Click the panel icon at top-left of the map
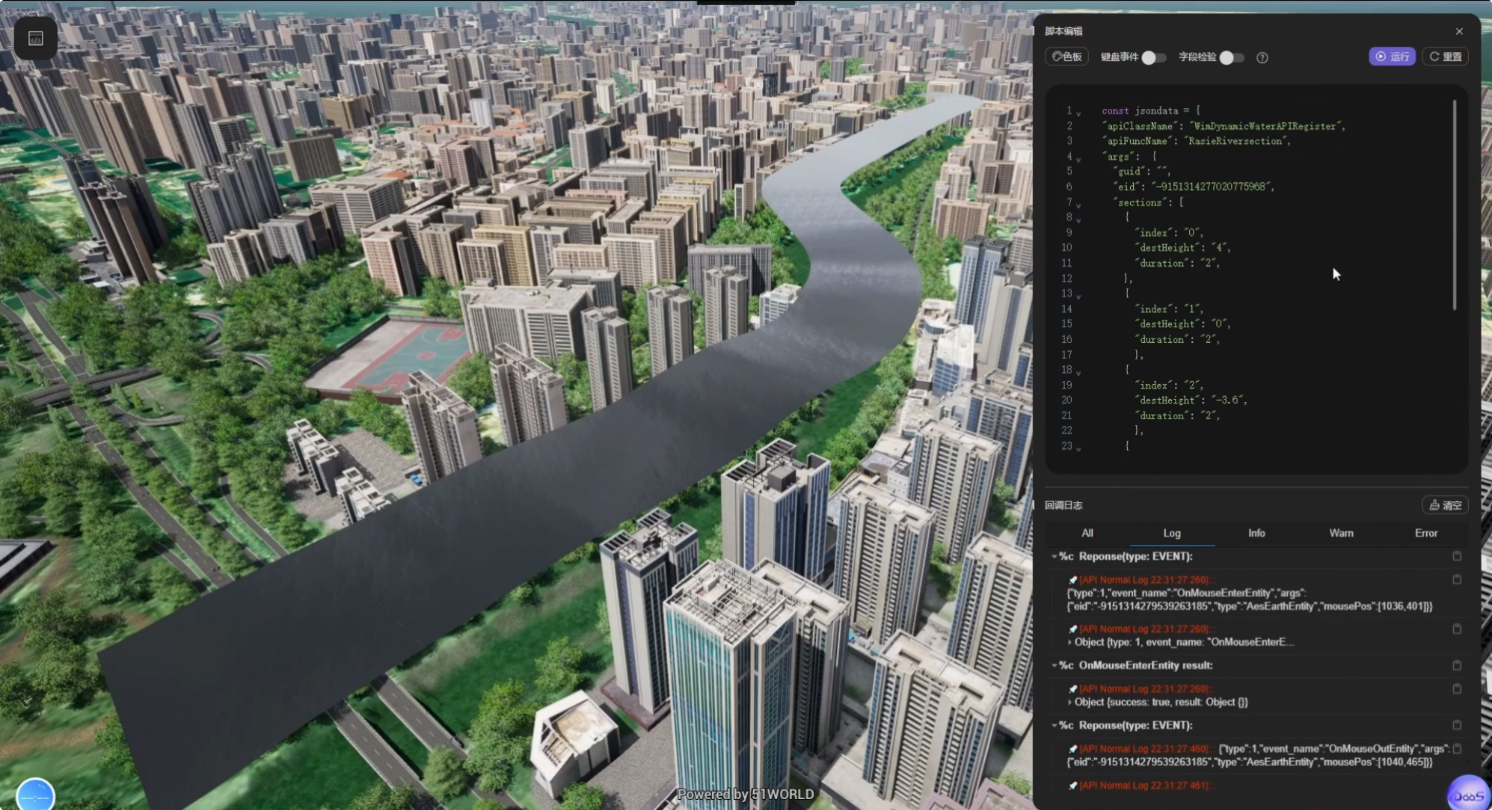Screen dimensions: 1492x810 tap(35, 38)
